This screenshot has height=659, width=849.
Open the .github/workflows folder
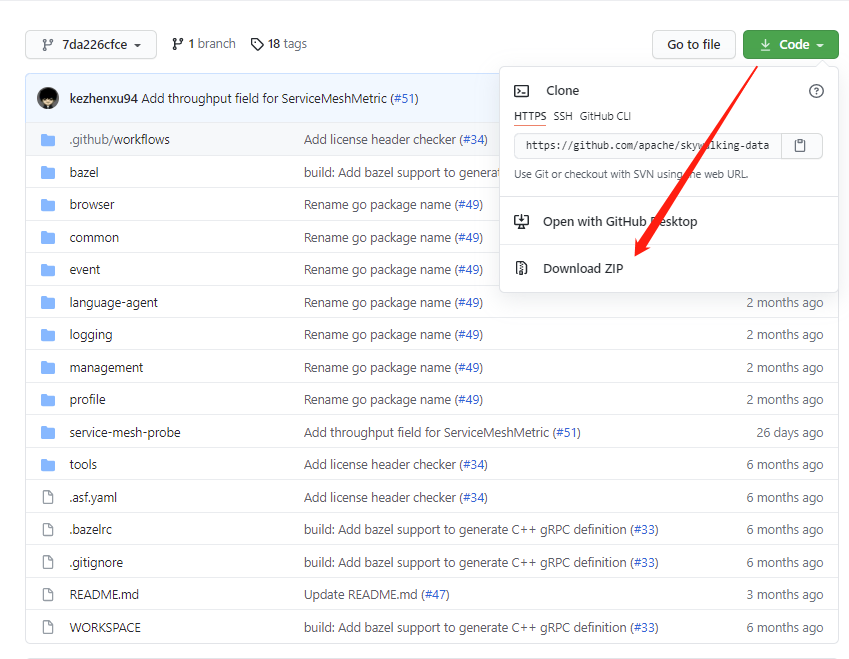coord(120,140)
